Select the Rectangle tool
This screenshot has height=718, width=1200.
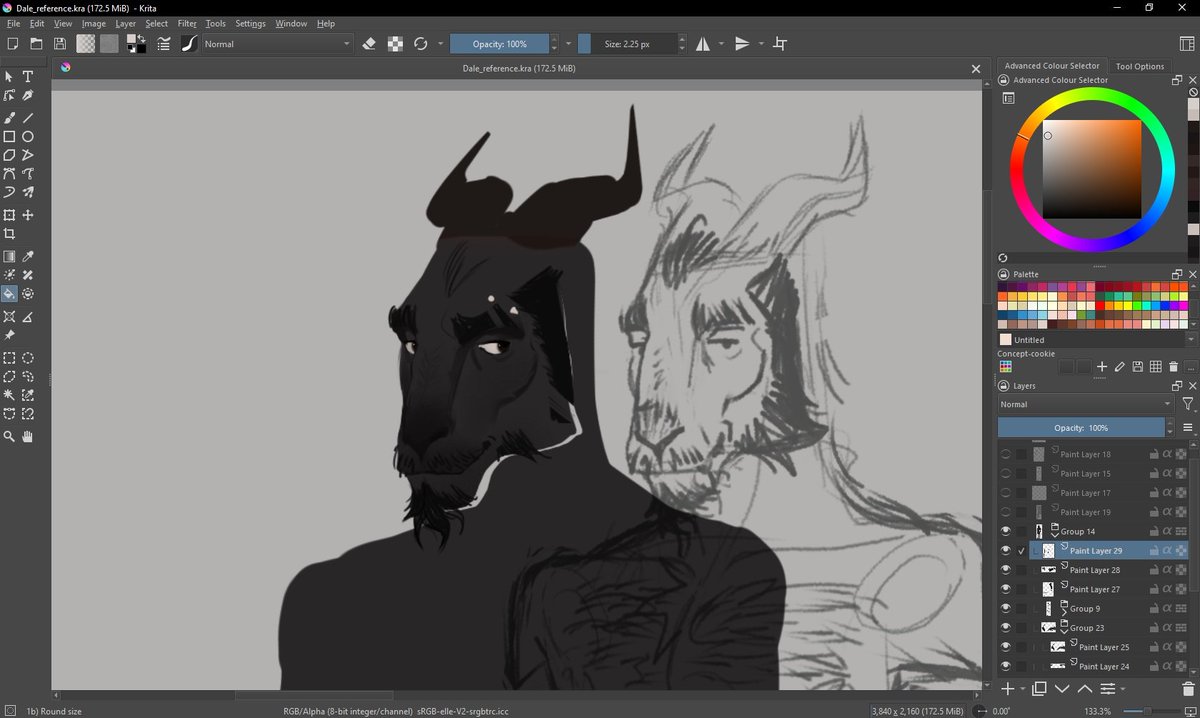pos(9,136)
